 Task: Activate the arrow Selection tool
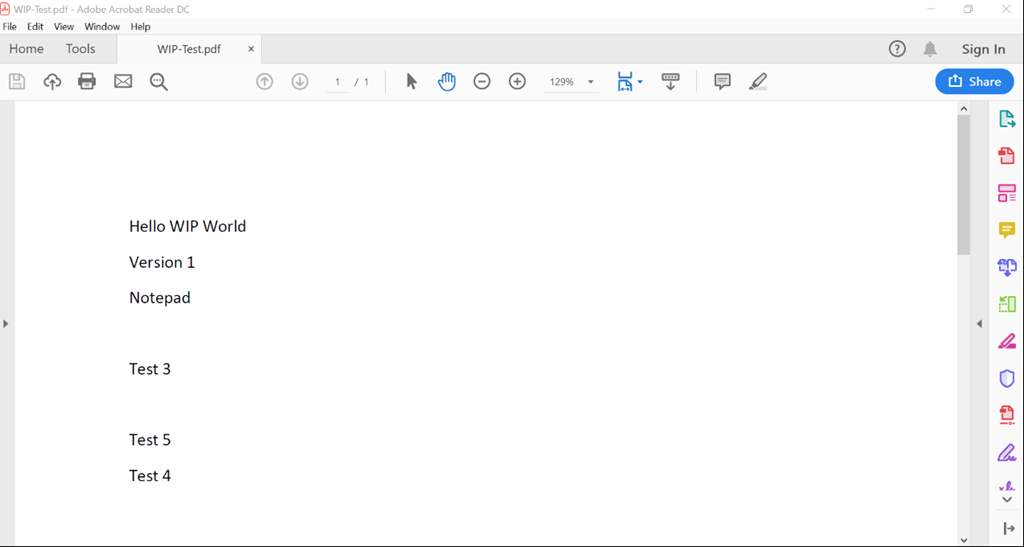pos(411,82)
